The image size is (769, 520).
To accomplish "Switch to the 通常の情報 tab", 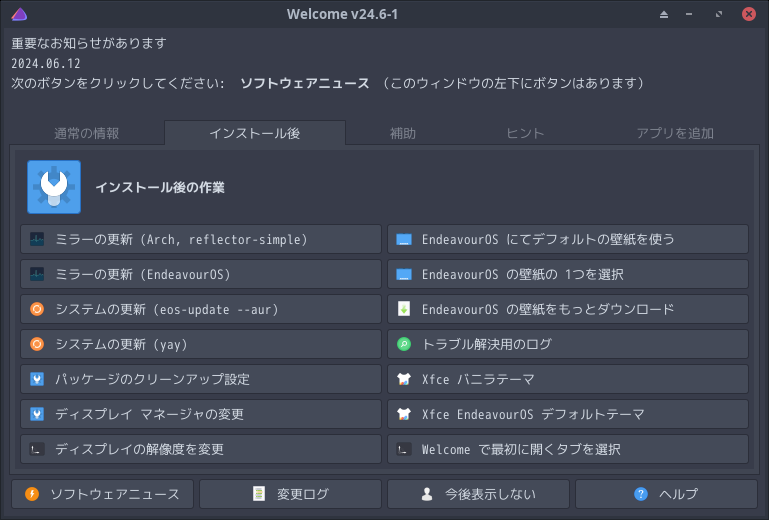I will (86, 133).
